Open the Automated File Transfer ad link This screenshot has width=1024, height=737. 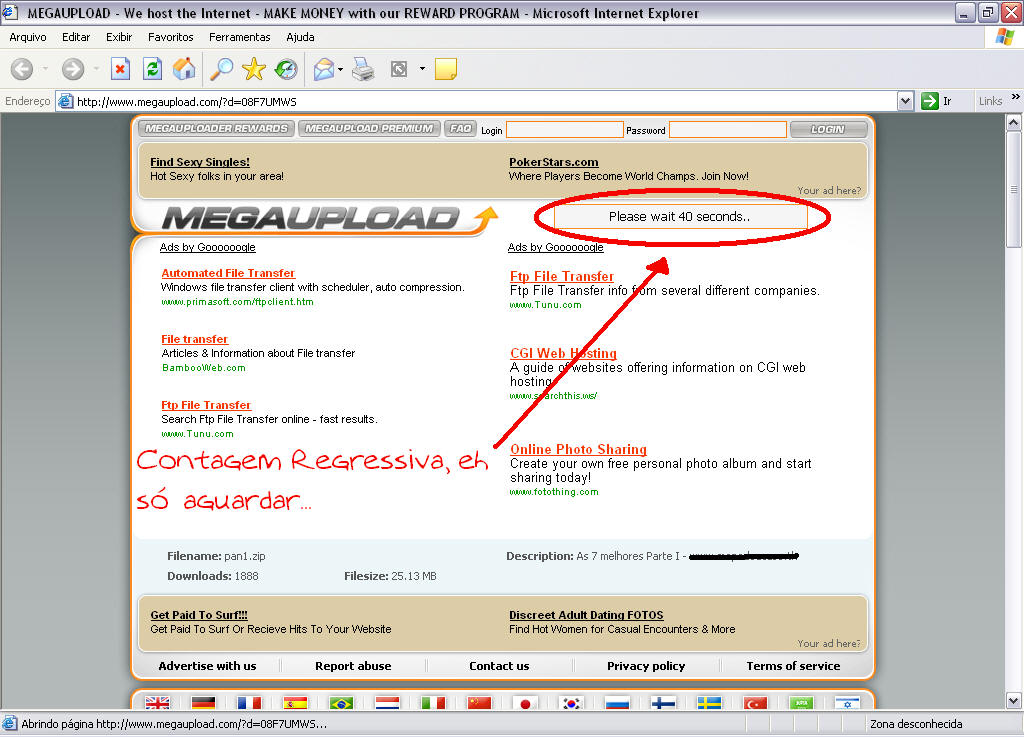[x=228, y=273]
